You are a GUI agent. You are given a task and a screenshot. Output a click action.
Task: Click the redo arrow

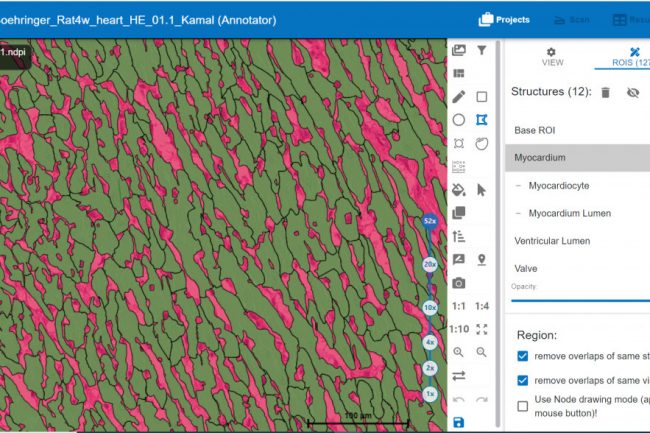tap(481, 399)
